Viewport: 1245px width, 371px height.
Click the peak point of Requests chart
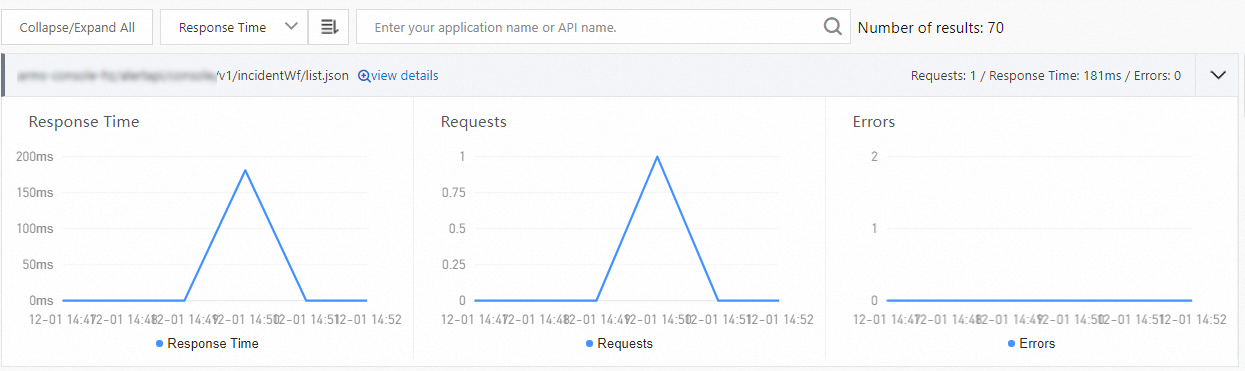pos(657,156)
